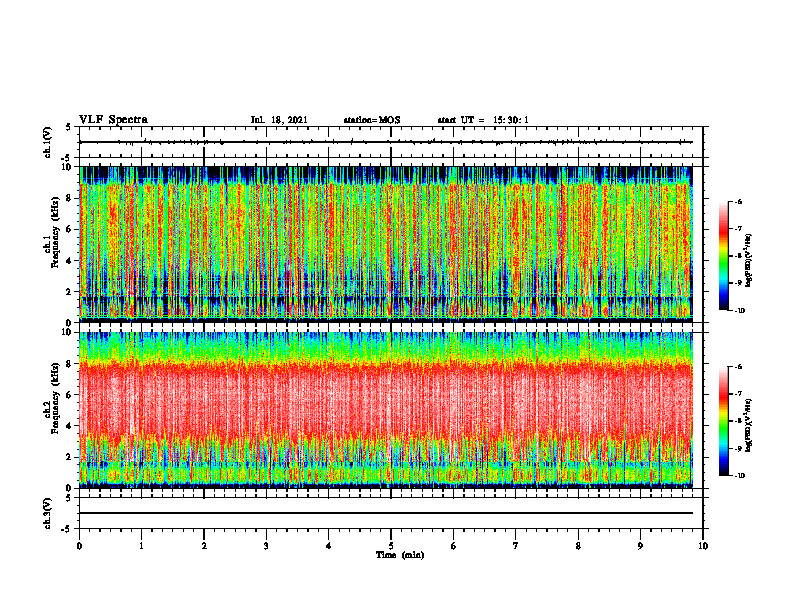The image size is (792, 612).
Task: Click time axis tick label "2"
Action: [204, 546]
